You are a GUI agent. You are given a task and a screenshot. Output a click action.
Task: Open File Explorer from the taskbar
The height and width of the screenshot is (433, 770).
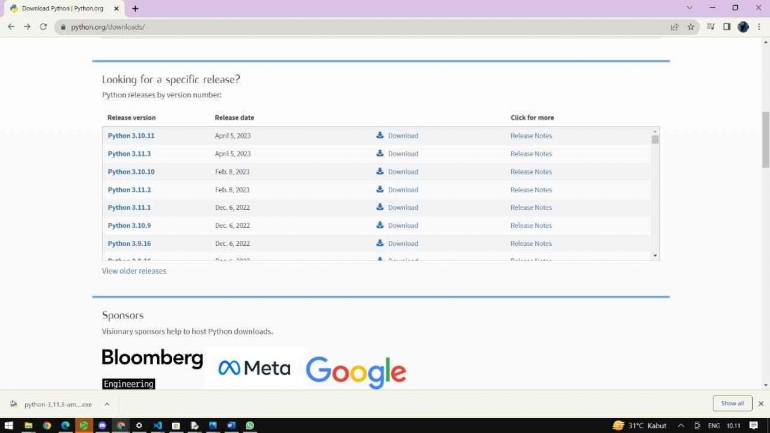click(x=28, y=425)
